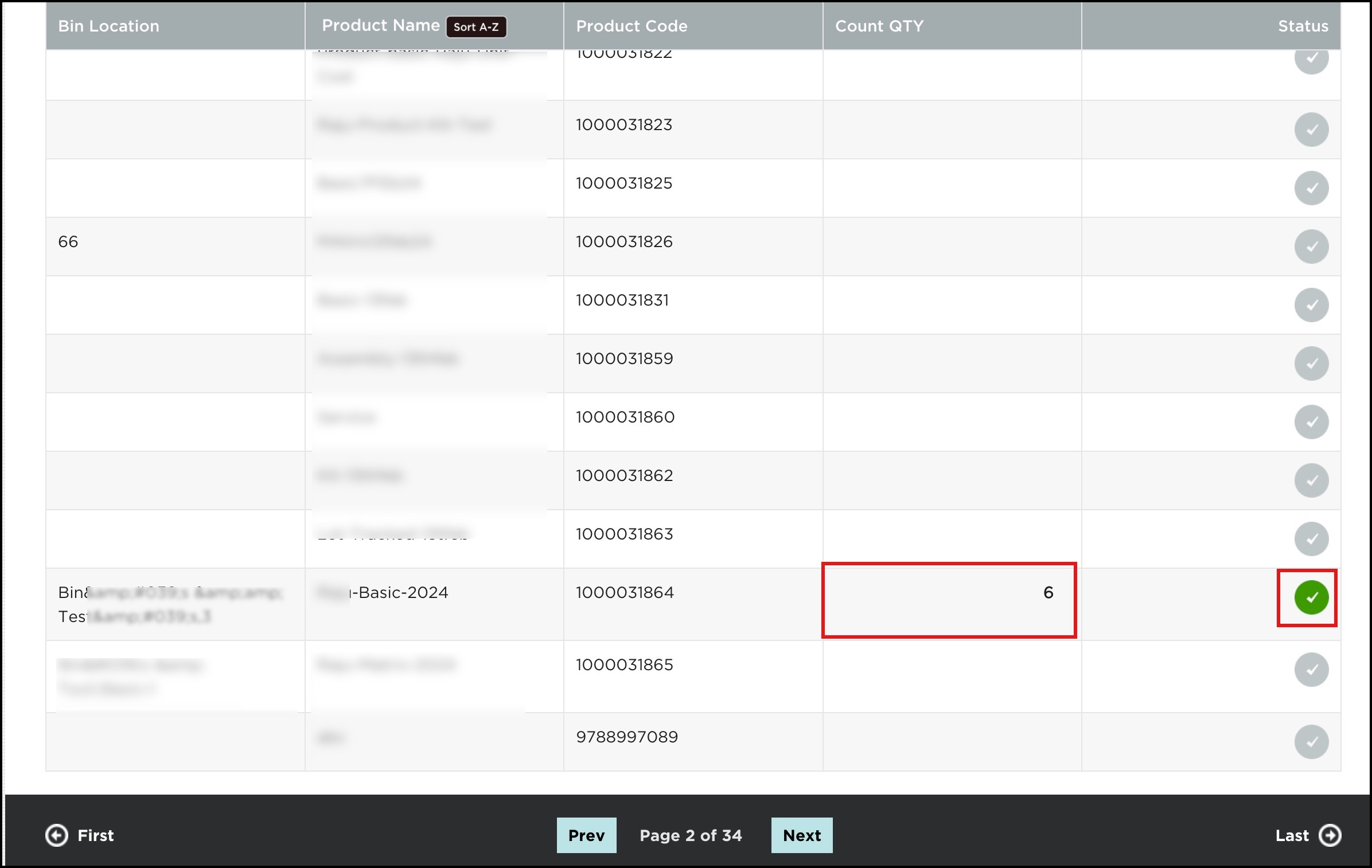
Task: Go to Prev page
Action: tap(586, 835)
